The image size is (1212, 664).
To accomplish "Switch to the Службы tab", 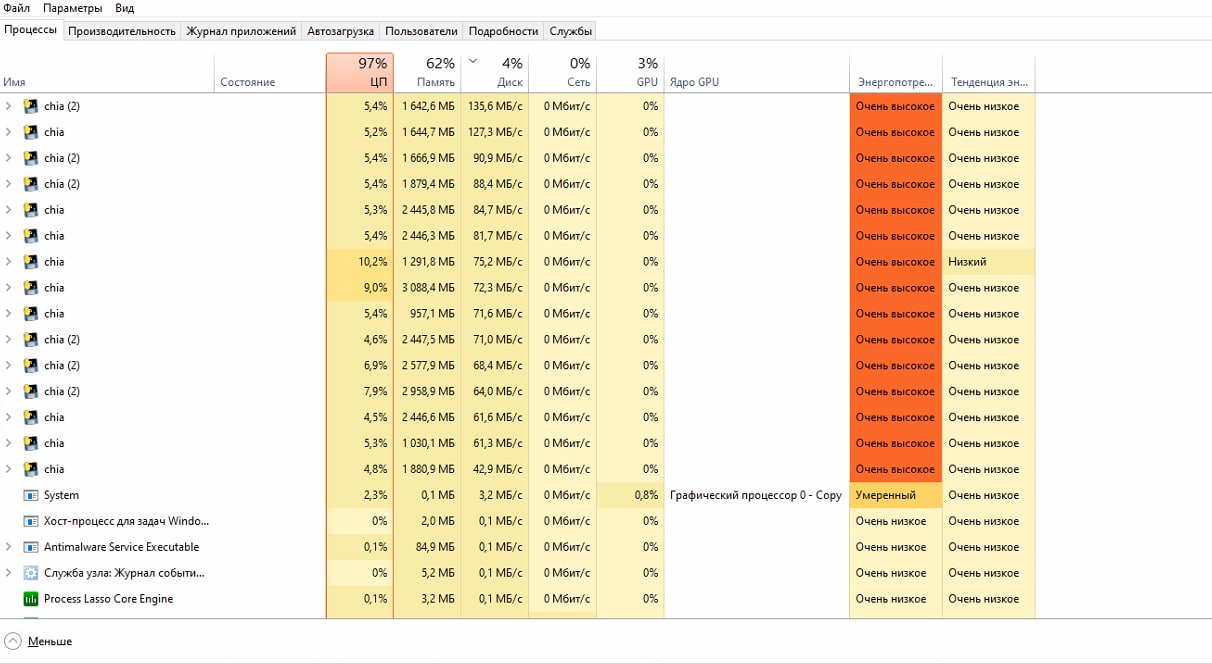I will point(570,31).
